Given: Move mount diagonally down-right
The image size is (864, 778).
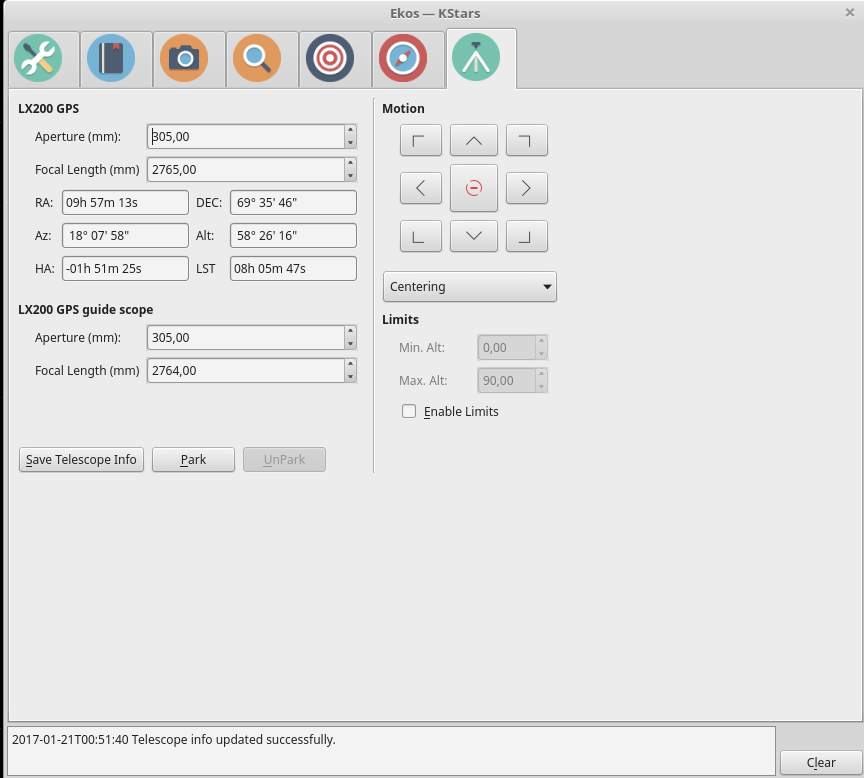Looking at the screenshot, I should point(527,236).
